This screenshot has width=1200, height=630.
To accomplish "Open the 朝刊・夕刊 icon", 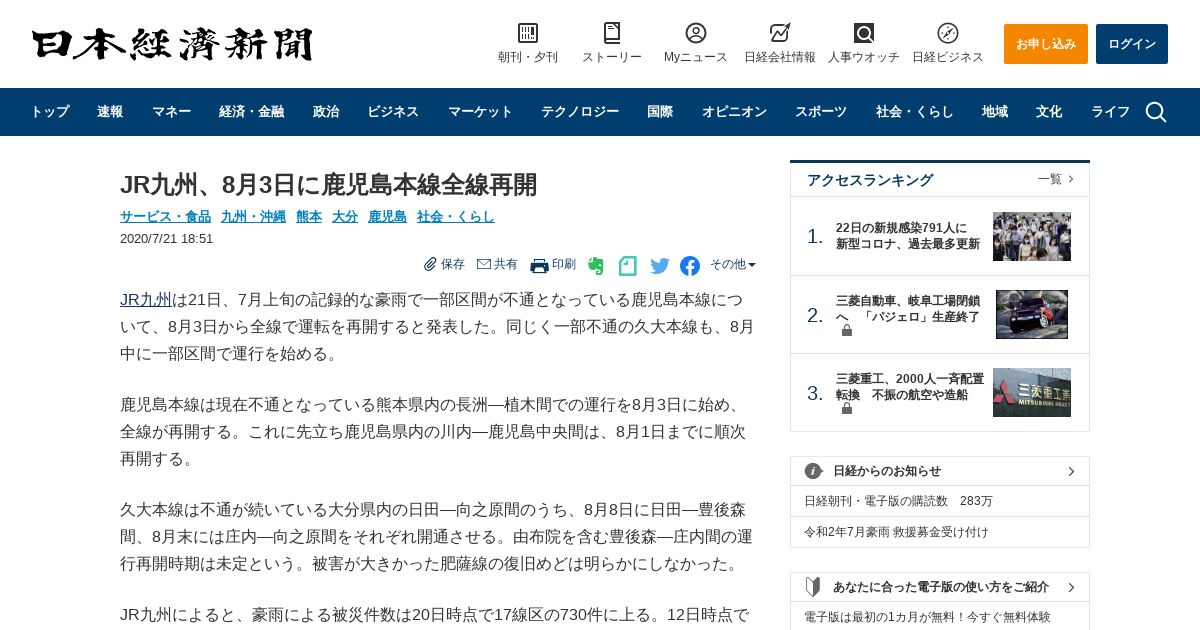I will pyautogui.click(x=528, y=33).
